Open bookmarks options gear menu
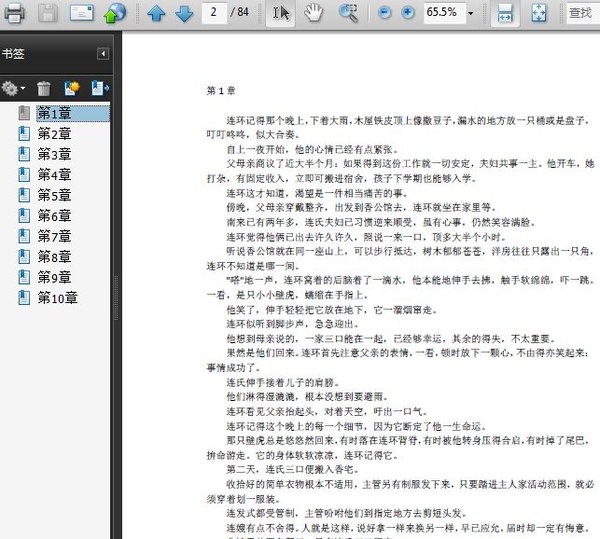 (x=13, y=88)
